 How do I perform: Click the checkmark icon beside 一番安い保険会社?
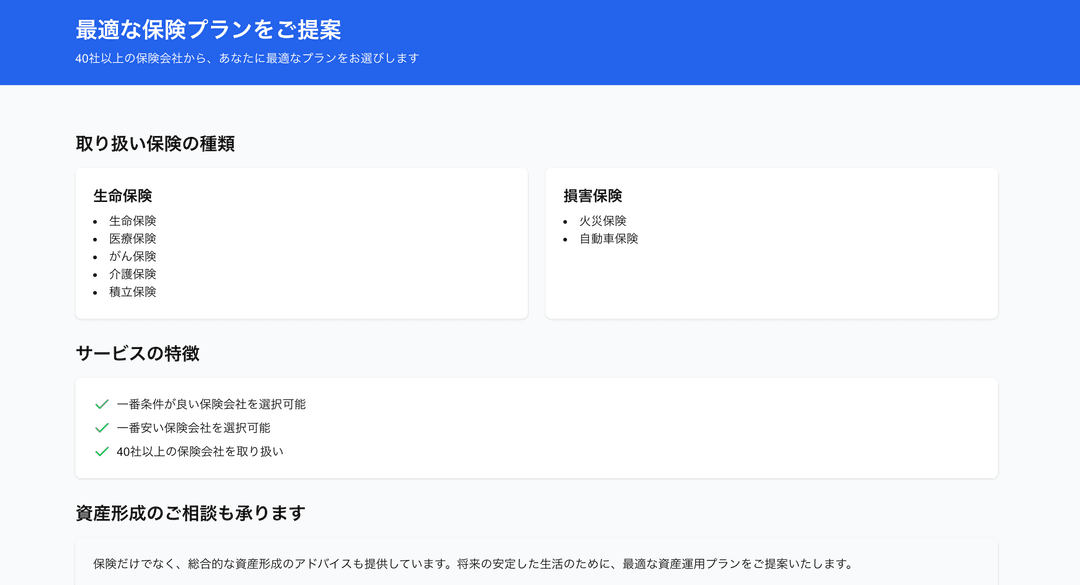[101, 428]
